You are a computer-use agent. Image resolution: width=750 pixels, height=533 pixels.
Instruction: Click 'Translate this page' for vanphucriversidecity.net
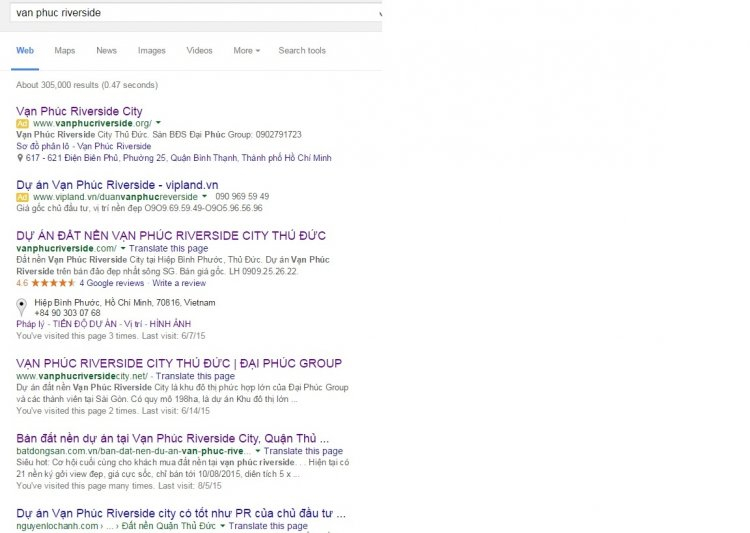coord(195,376)
